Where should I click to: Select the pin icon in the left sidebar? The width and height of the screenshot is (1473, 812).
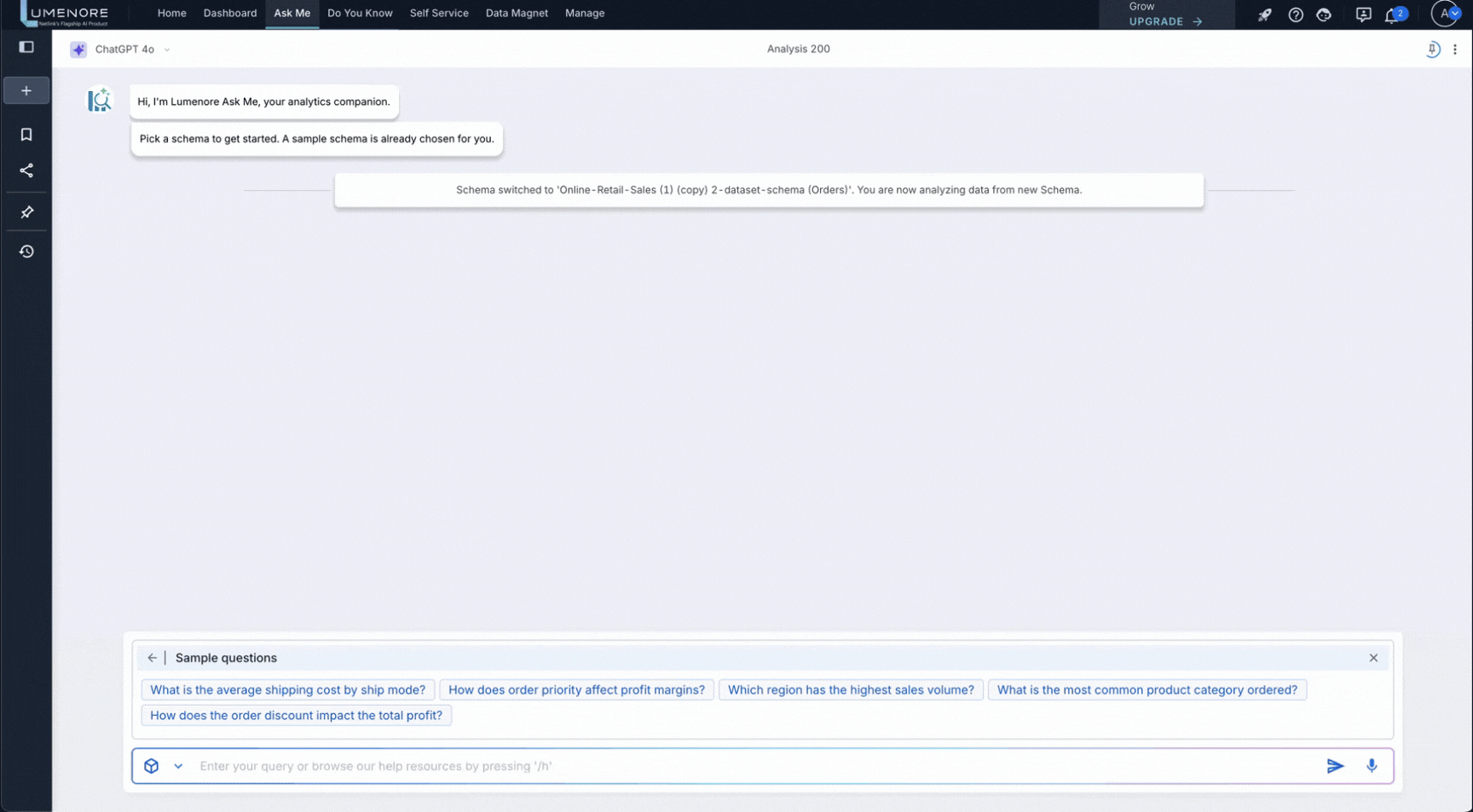pos(26,212)
